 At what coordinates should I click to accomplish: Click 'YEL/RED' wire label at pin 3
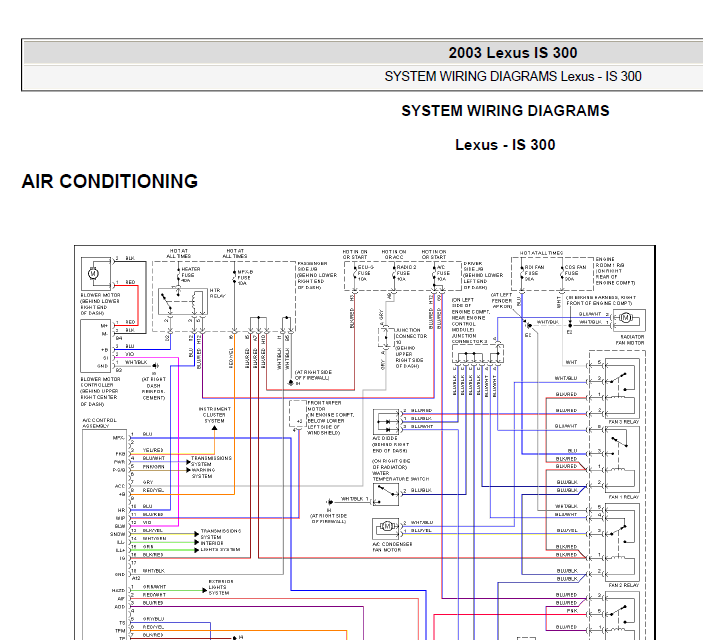point(153,450)
